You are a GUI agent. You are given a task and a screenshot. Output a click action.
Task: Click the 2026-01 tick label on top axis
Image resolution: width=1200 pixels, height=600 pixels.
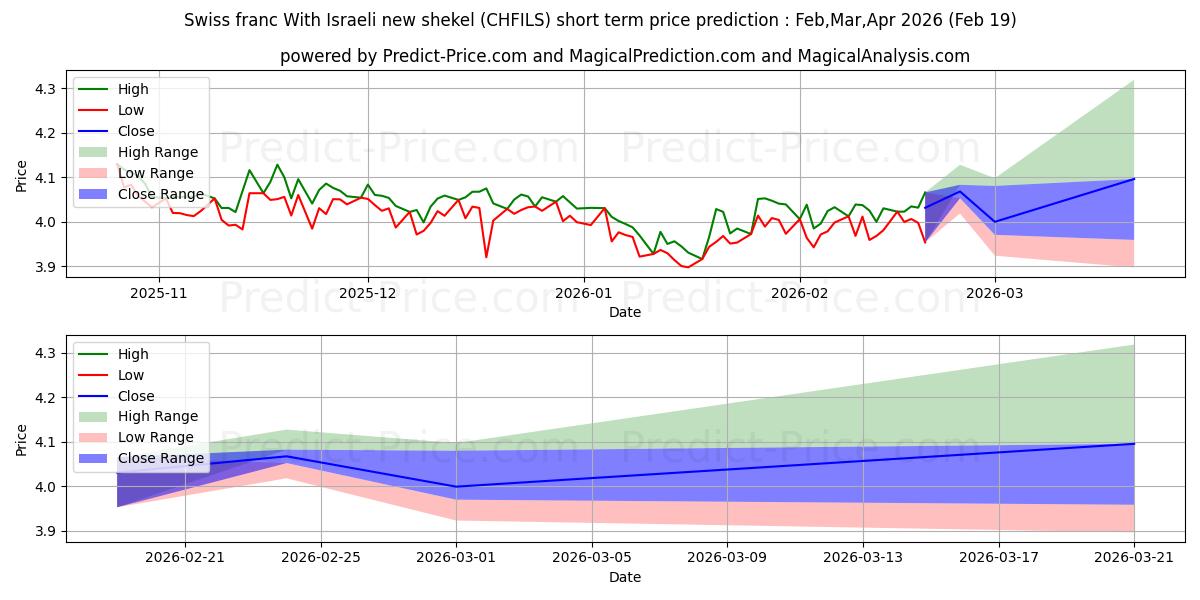point(583,293)
